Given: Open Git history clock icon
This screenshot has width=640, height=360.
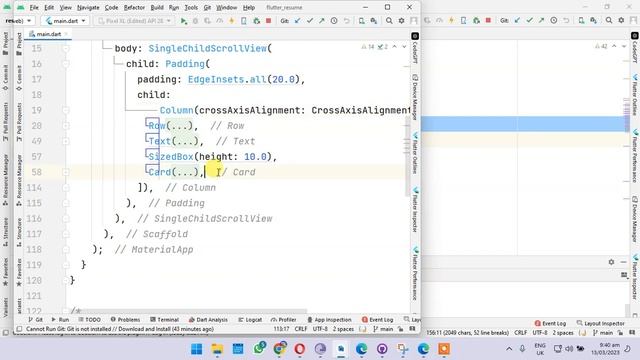Looking at the screenshot, I should pos(334,21).
